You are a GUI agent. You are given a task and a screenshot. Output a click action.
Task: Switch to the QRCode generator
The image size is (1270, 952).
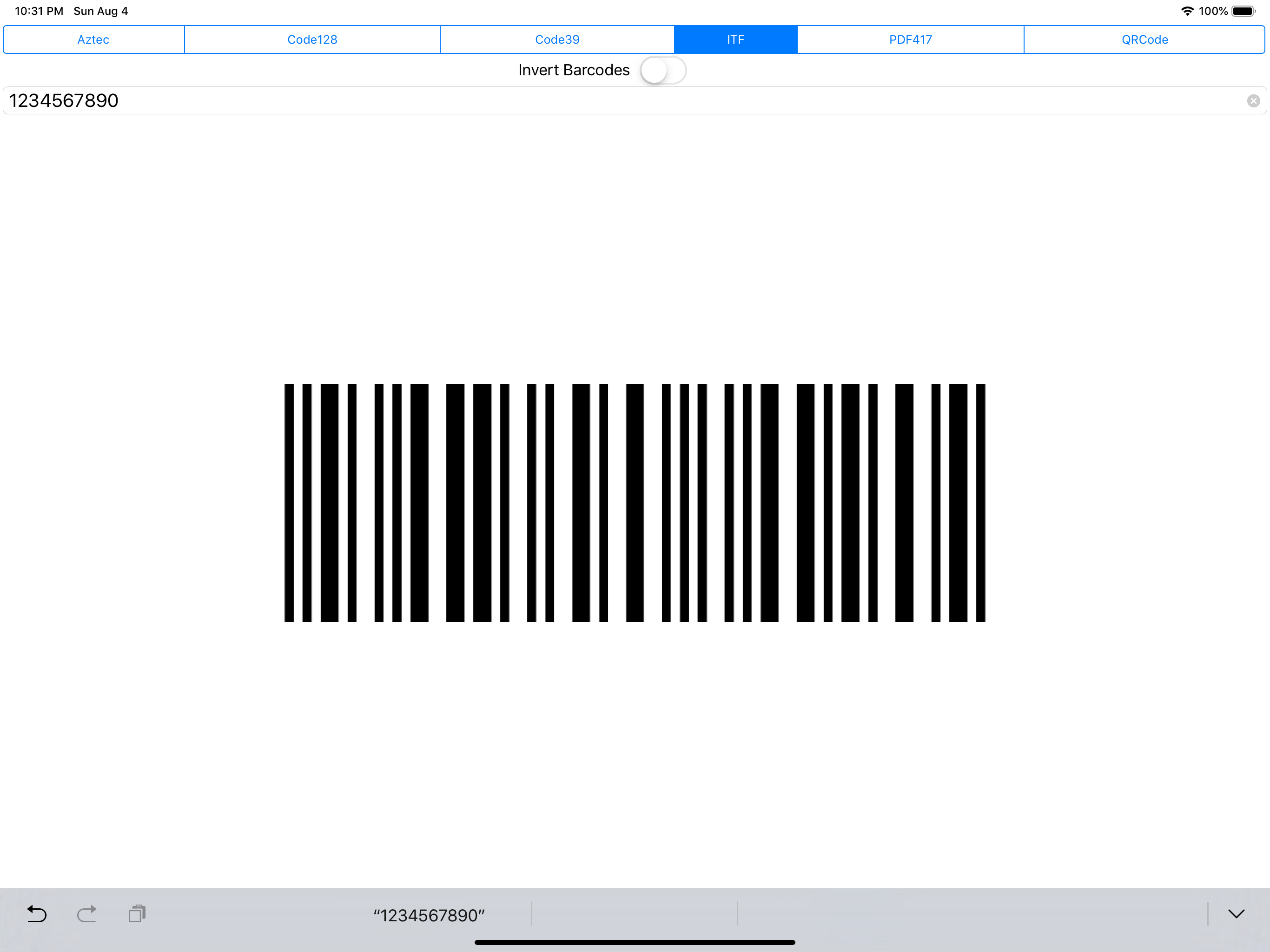(1144, 39)
